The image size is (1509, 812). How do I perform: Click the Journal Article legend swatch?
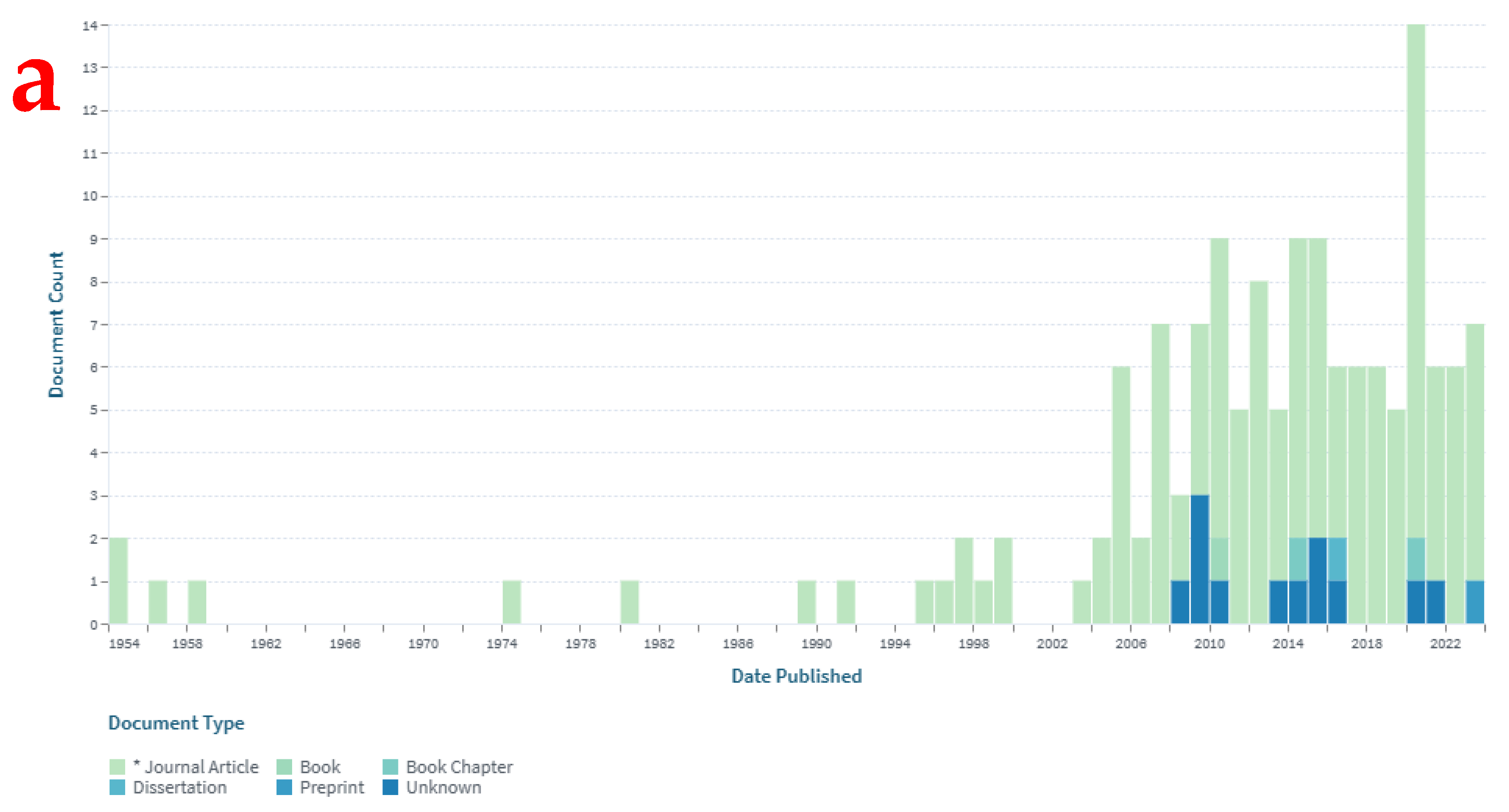tap(117, 766)
